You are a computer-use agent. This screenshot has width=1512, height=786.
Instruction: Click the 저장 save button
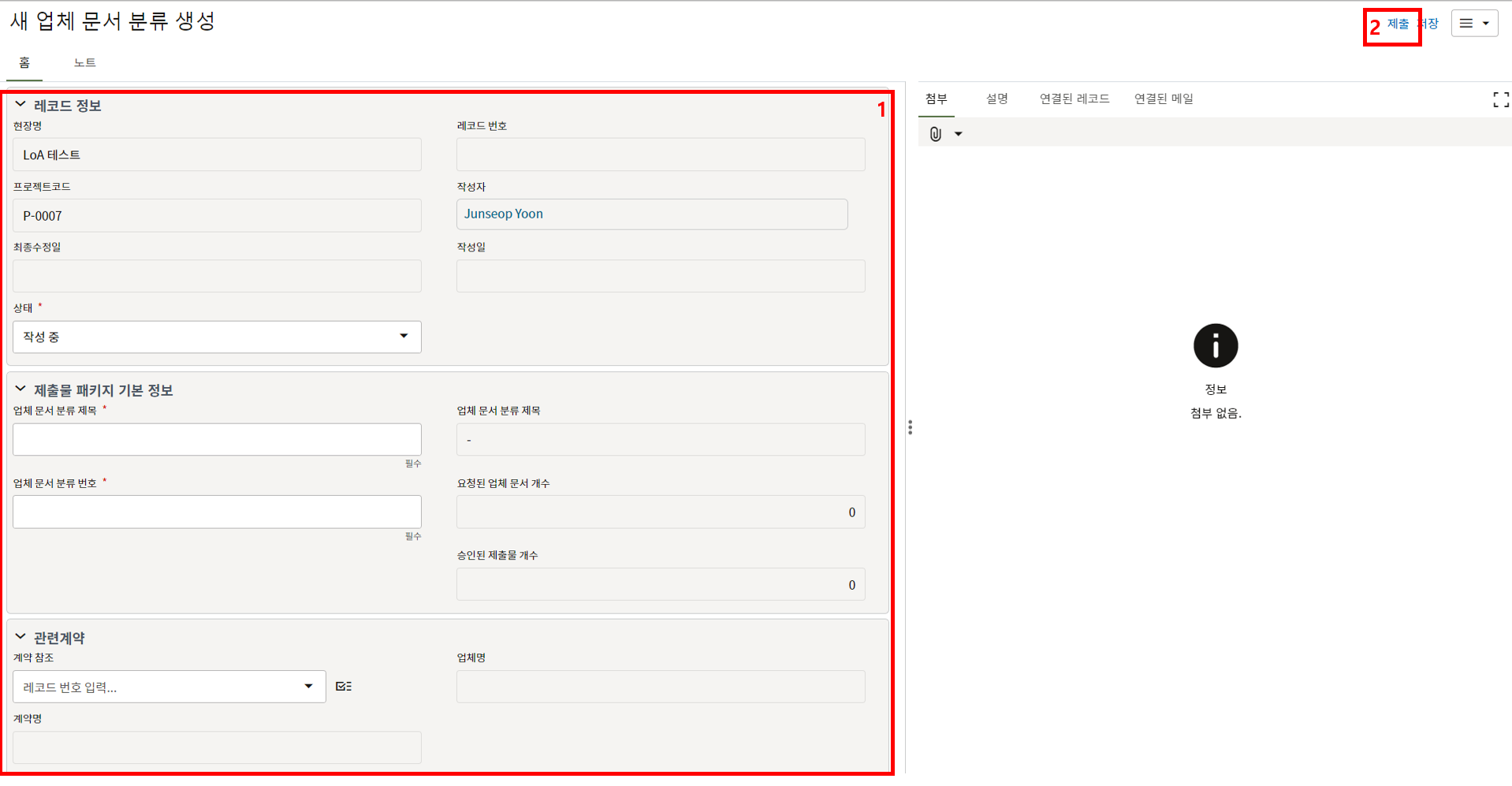click(1430, 24)
